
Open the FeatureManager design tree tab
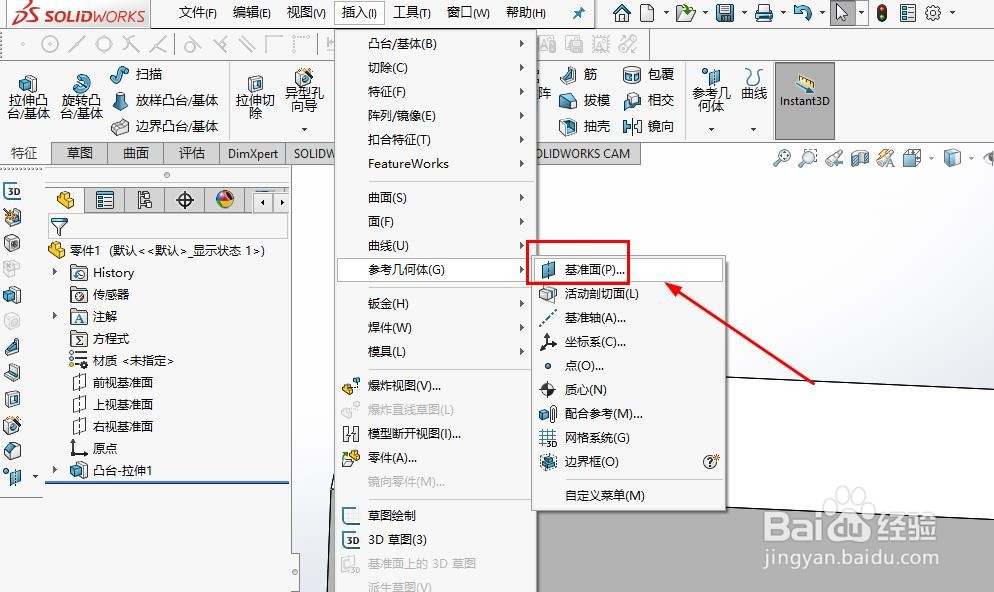pos(65,200)
